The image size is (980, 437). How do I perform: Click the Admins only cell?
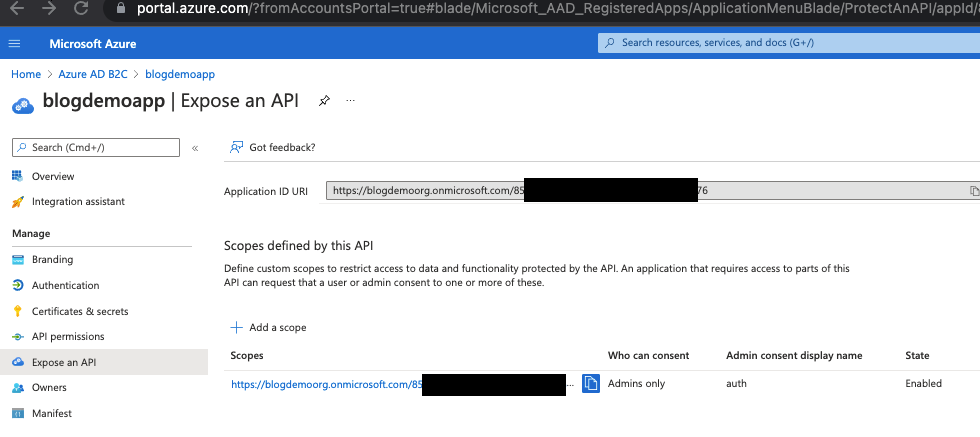636,383
